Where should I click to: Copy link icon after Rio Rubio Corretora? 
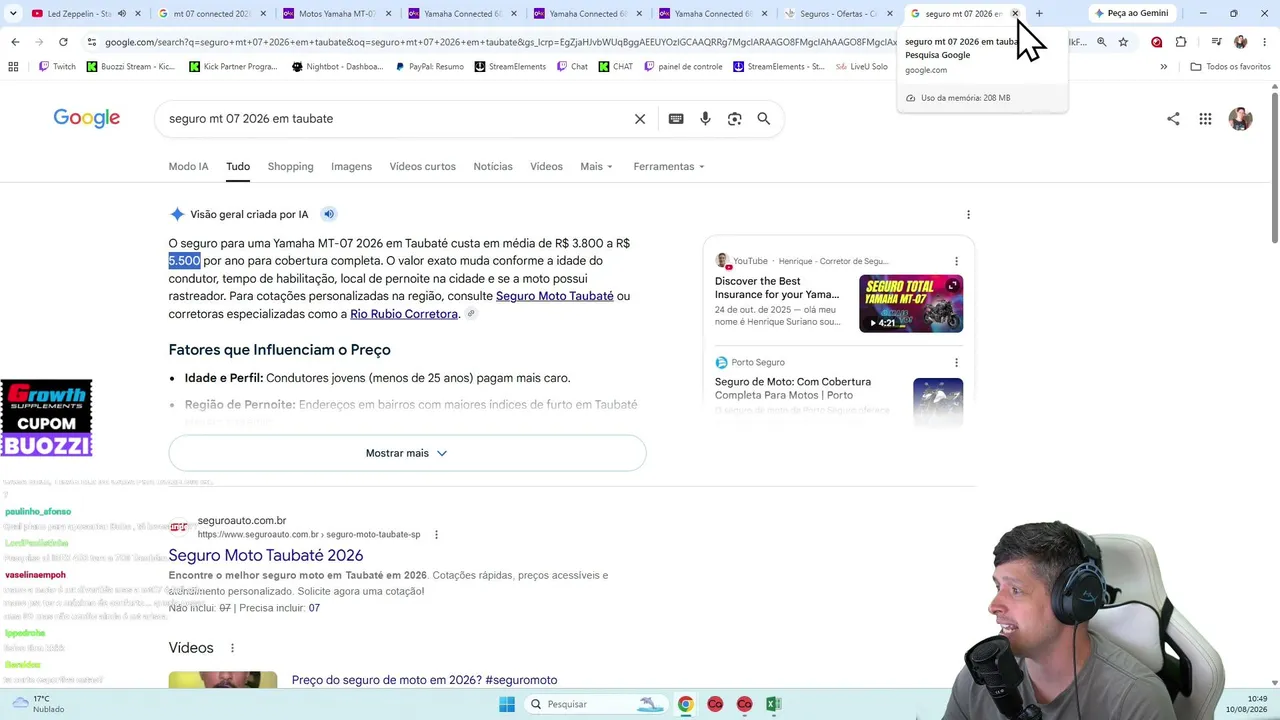tap(471, 314)
